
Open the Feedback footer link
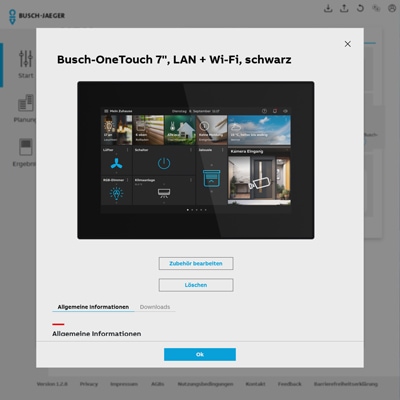pyautogui.click(x=290, y=384)
